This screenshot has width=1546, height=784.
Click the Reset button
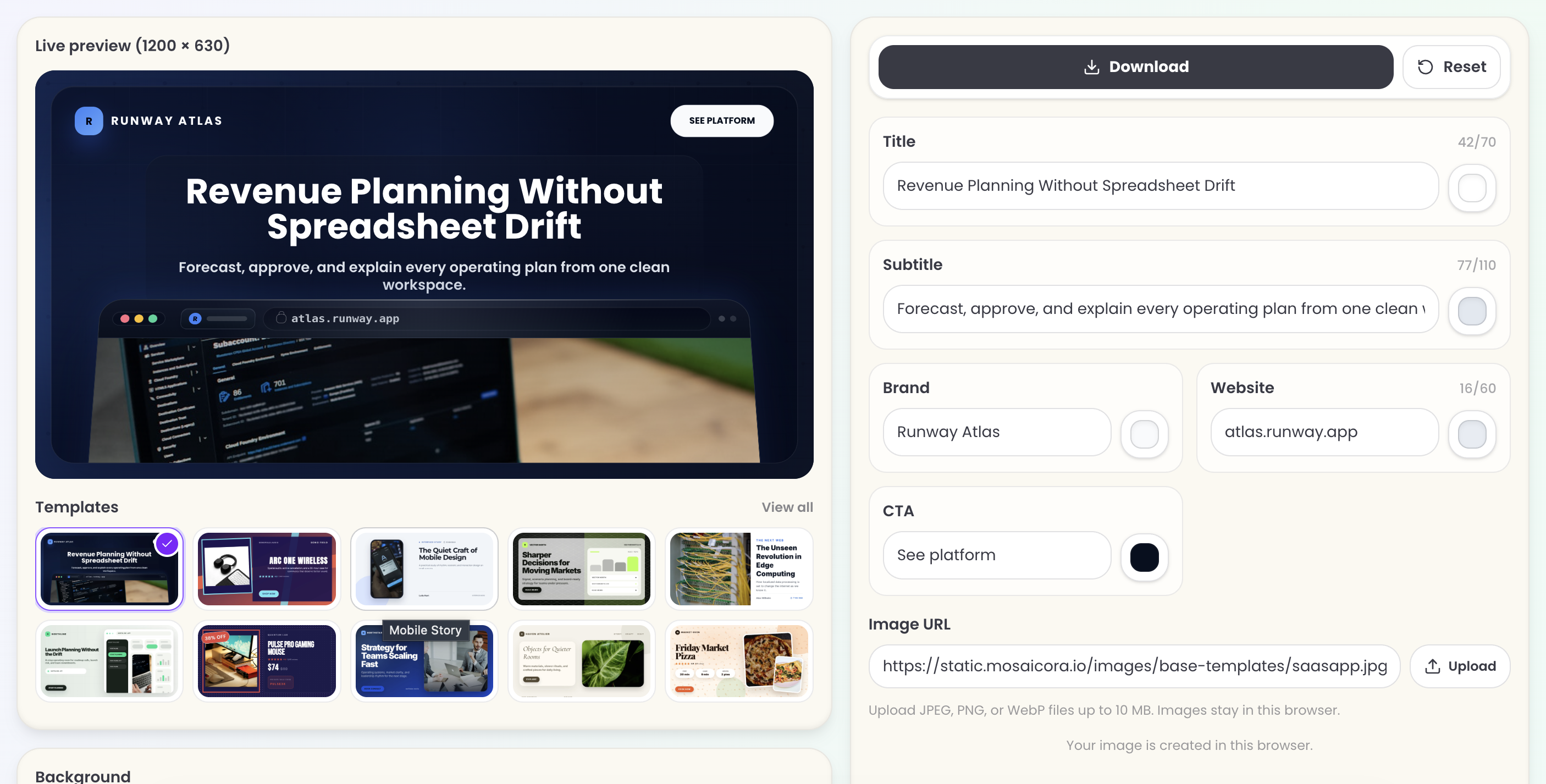click(1451, 67)
